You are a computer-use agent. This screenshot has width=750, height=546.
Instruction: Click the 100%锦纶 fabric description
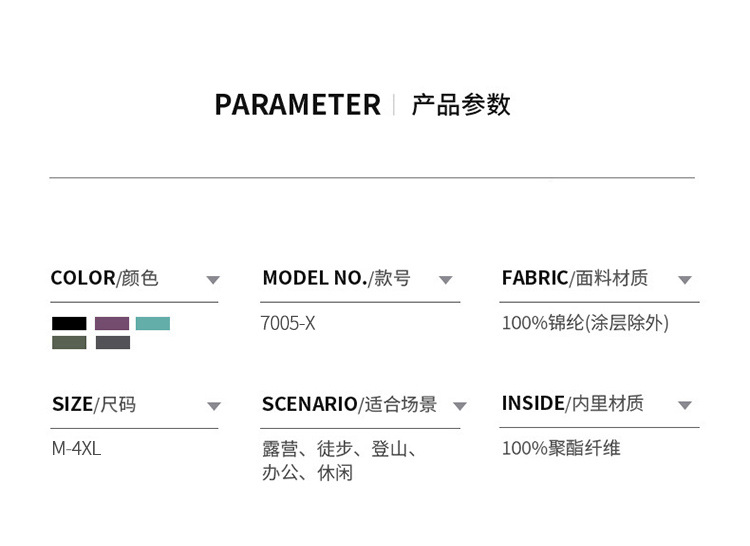(x=585, y=323)
